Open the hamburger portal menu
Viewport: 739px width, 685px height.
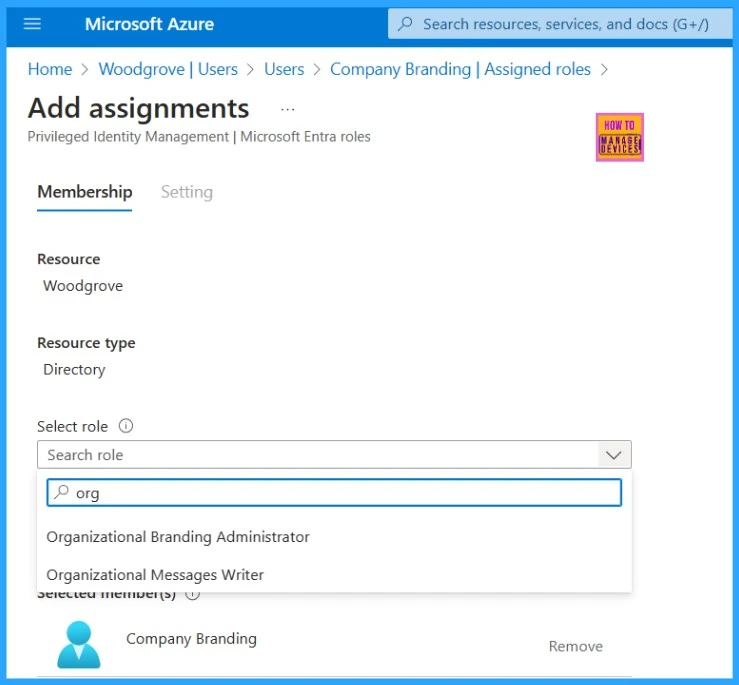pyautogui.click(x=32, y=24)
